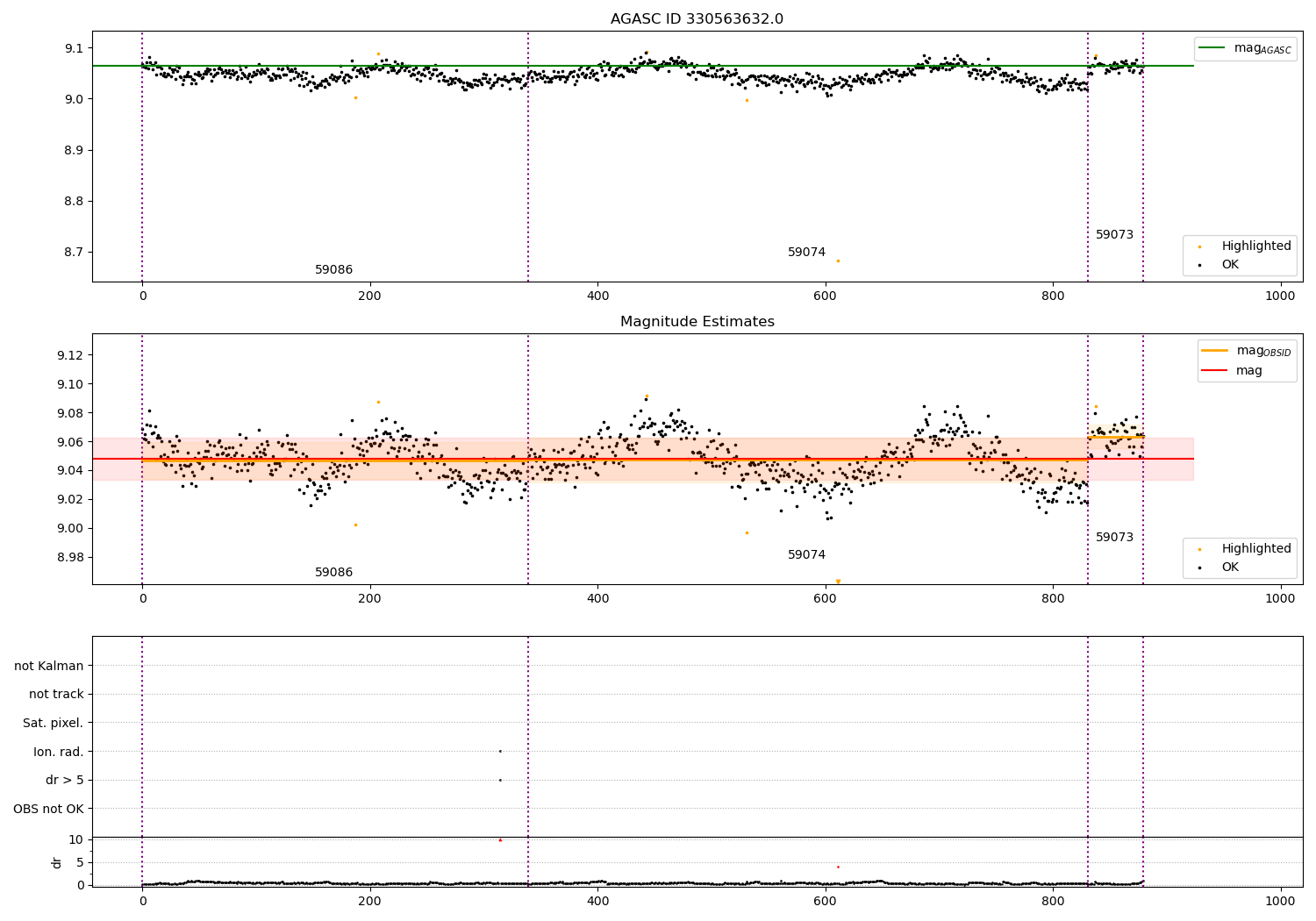Click the '9.02' y-axis tick label
The image size is (1316, 921).
click(71, 499)
